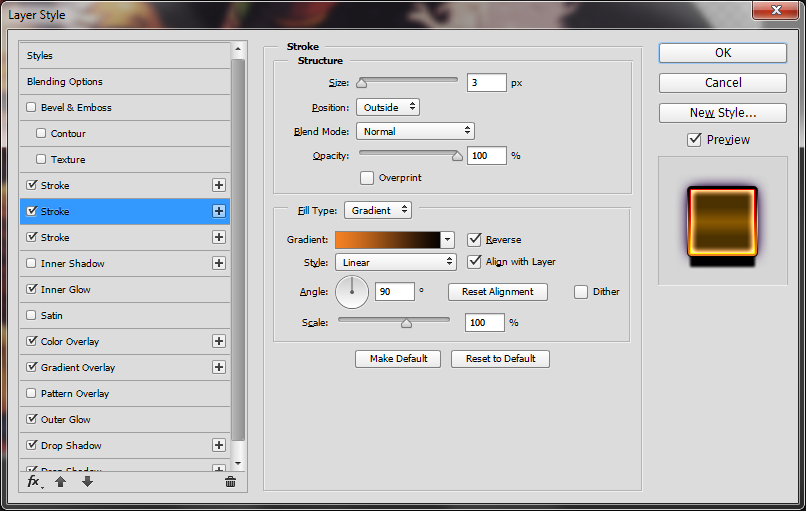Click the Reset to Default button
806x511 pixels.
coord(500,359)
